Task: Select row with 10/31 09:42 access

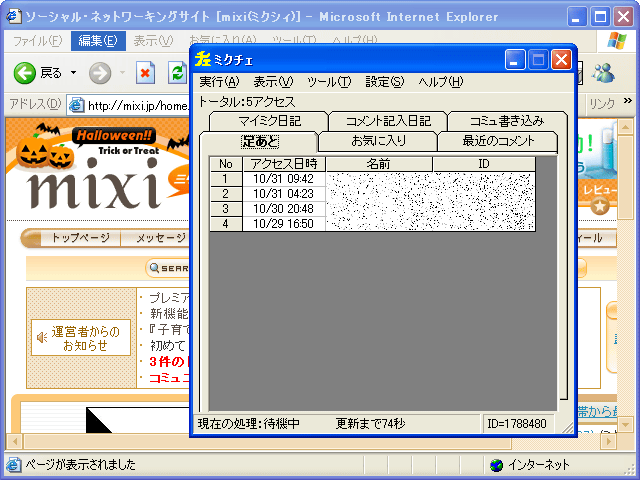Action: point(372,179)
